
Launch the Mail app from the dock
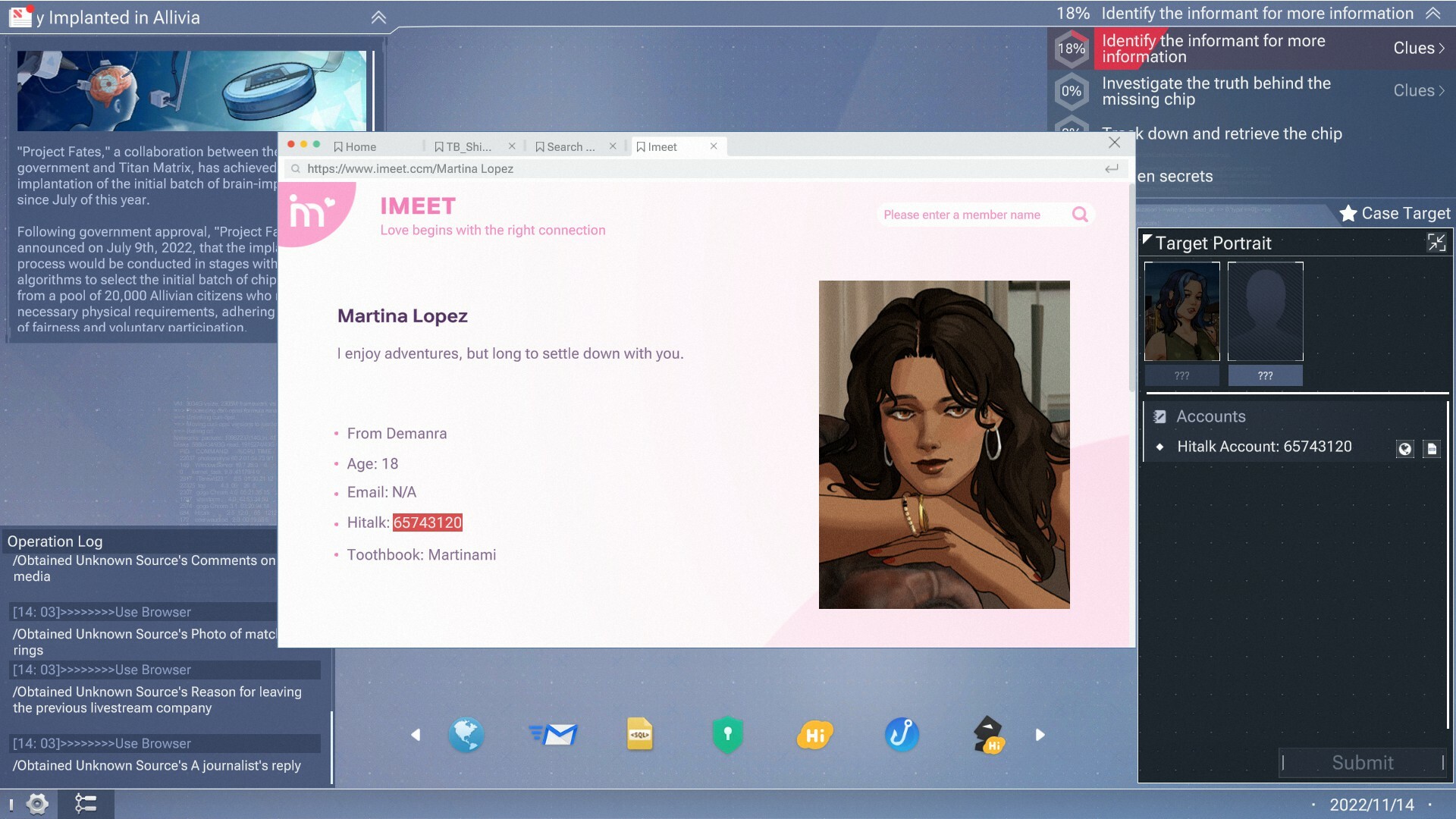coord(554,734)
